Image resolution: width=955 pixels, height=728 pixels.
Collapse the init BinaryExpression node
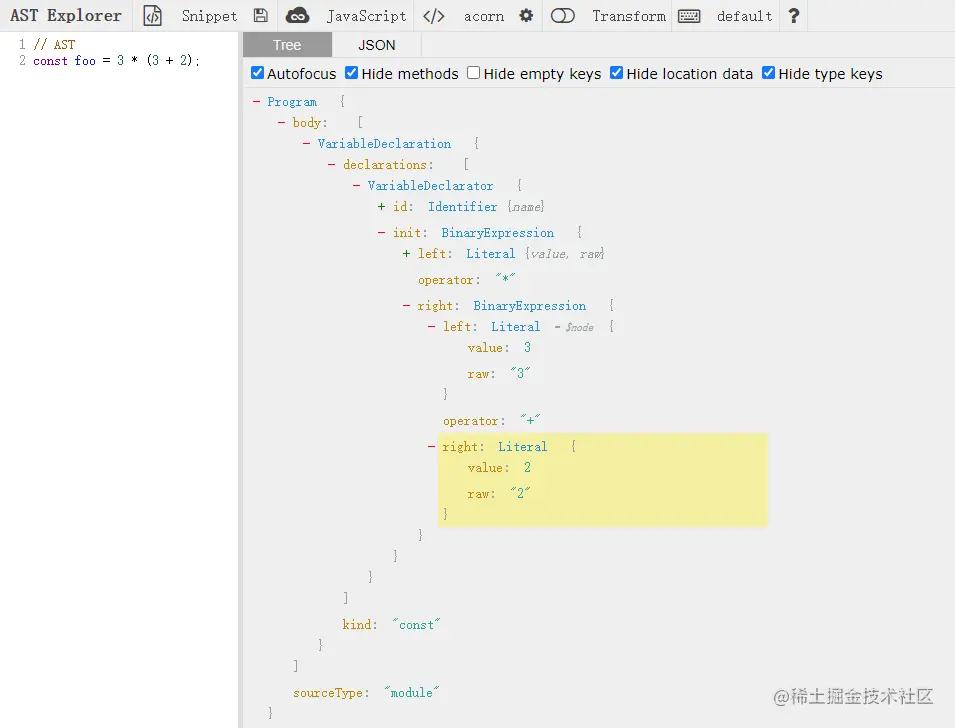click(x=381, y=233)
